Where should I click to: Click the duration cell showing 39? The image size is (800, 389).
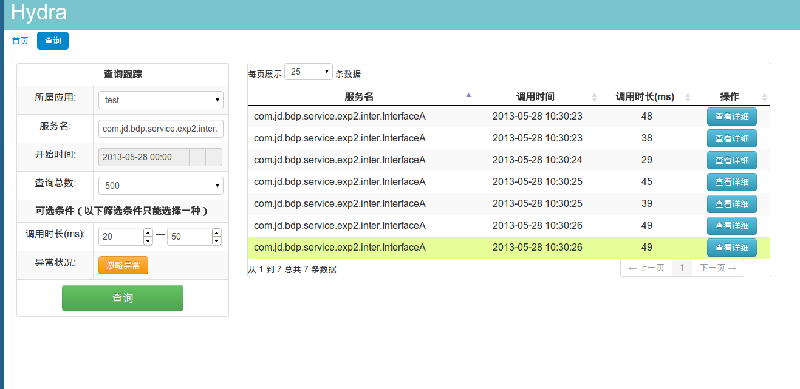pos(646,204)
